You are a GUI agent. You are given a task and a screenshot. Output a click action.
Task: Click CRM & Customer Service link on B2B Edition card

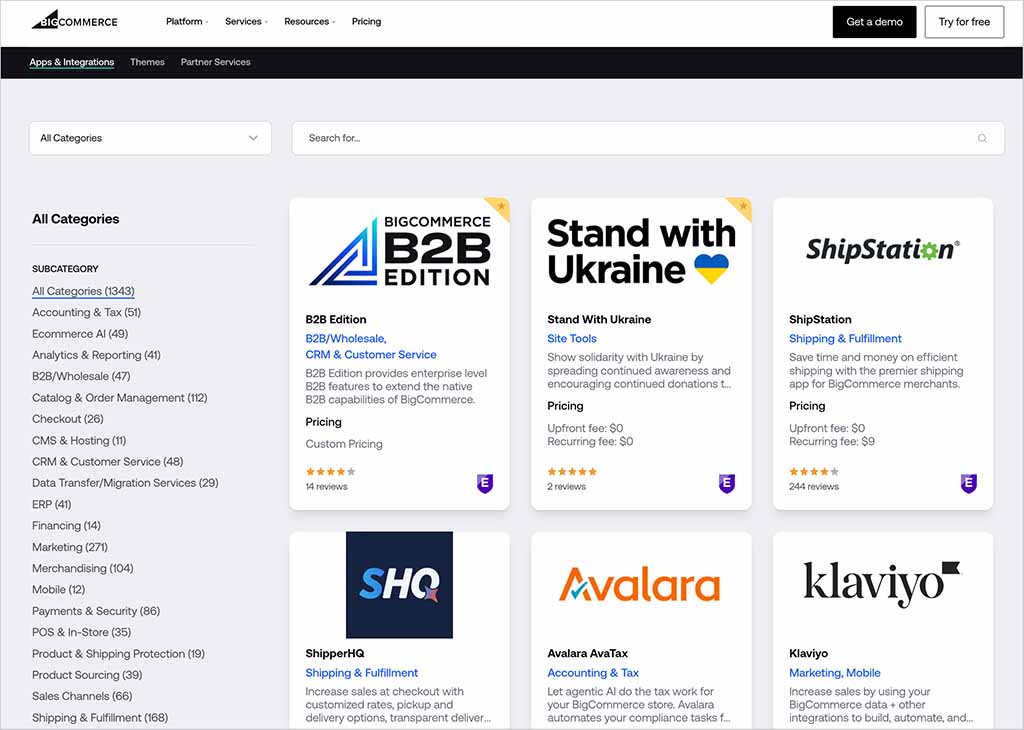[x=371, y=355]
